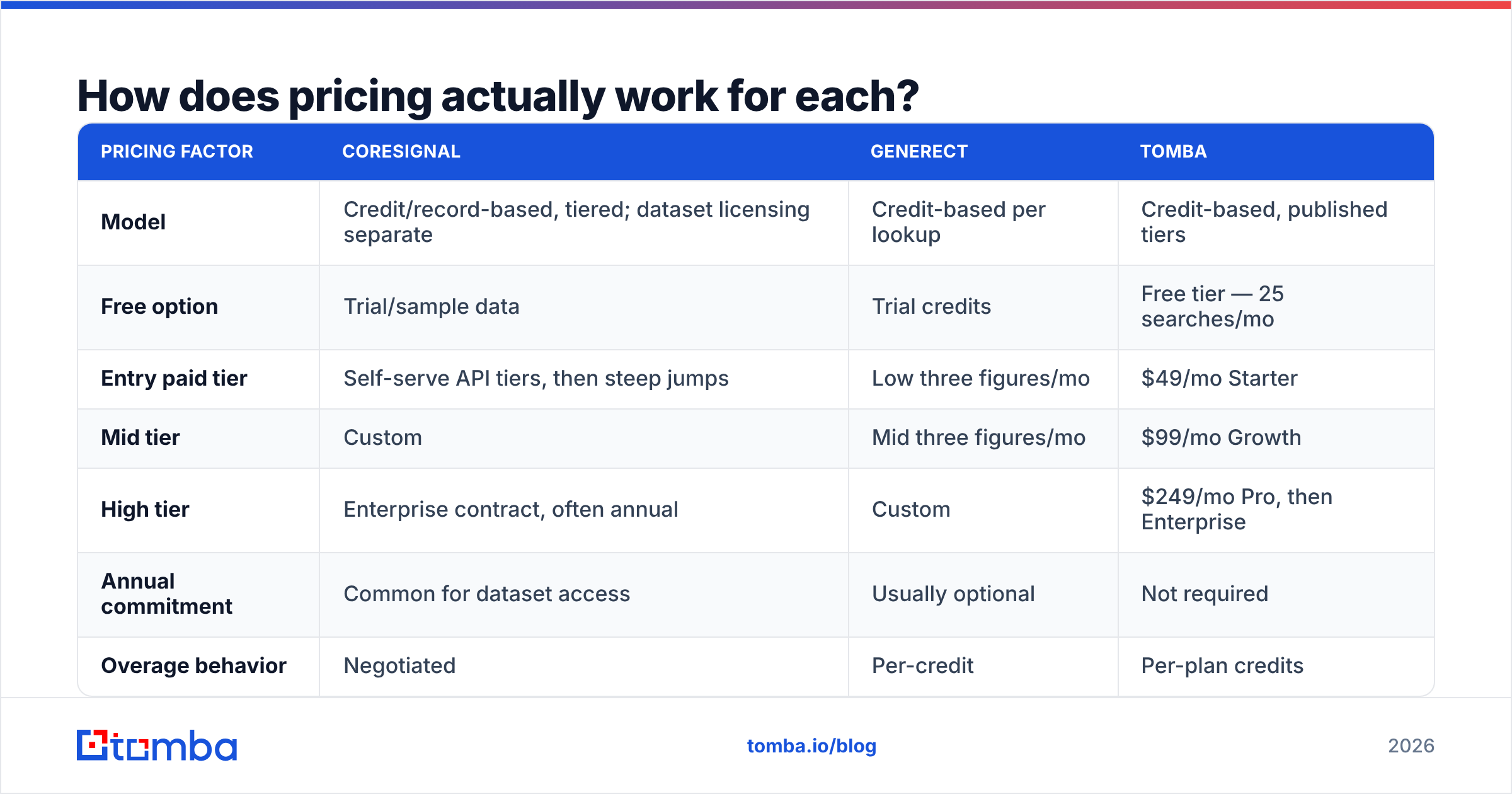Screen dimensions: 1512x794
Task: Select the 'Negotiated' cell
Action: tap(400, 665)
